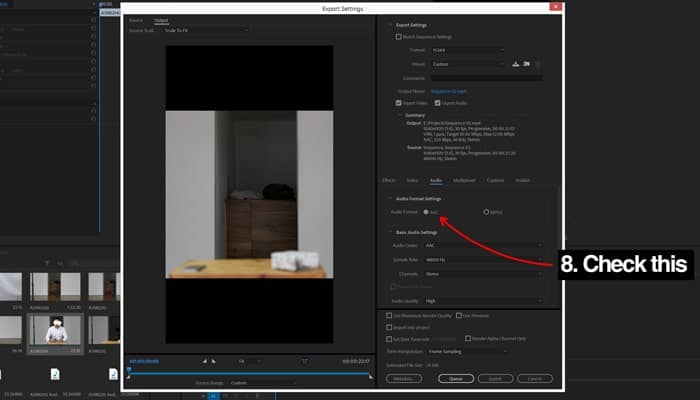
Task: Open the Time Interpolation dropdown
Action: point(468,351)
